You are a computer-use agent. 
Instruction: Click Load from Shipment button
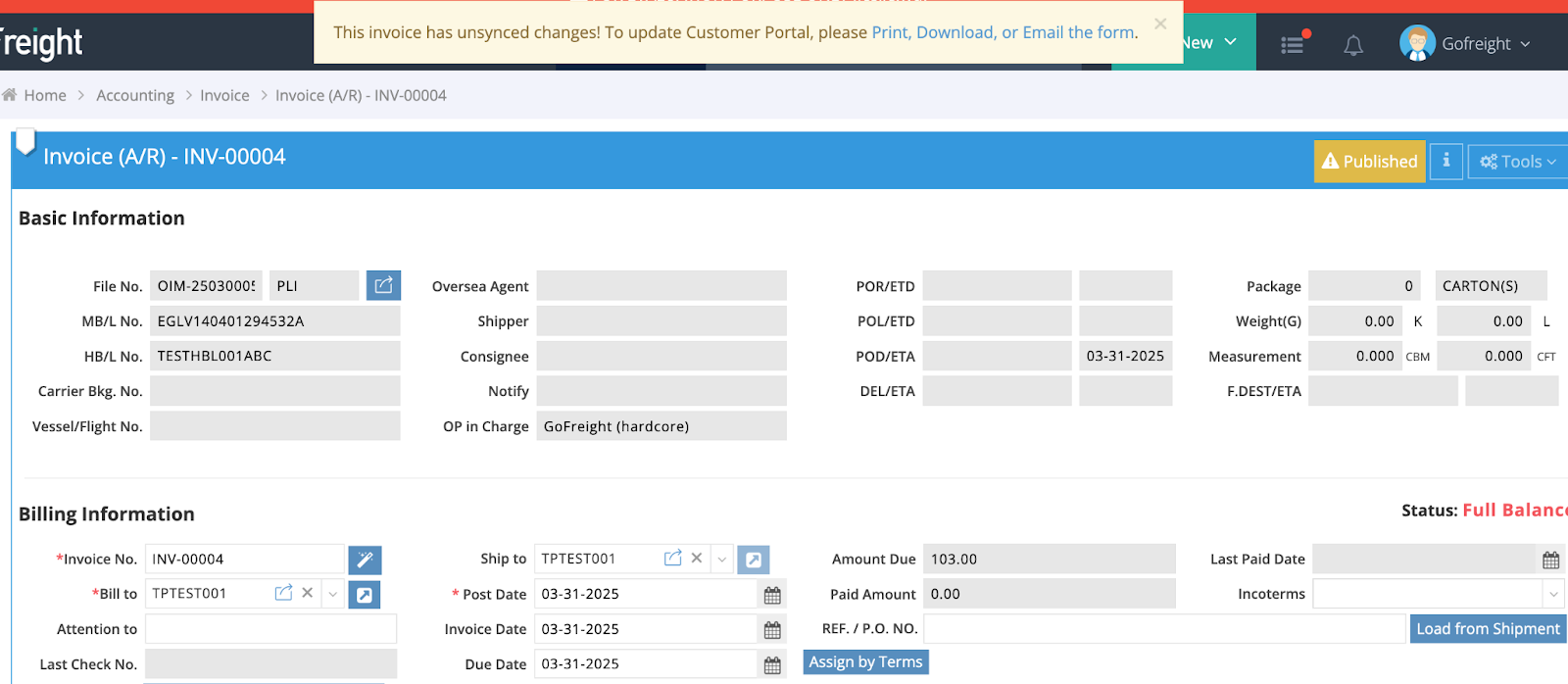tap(1488, 629)
